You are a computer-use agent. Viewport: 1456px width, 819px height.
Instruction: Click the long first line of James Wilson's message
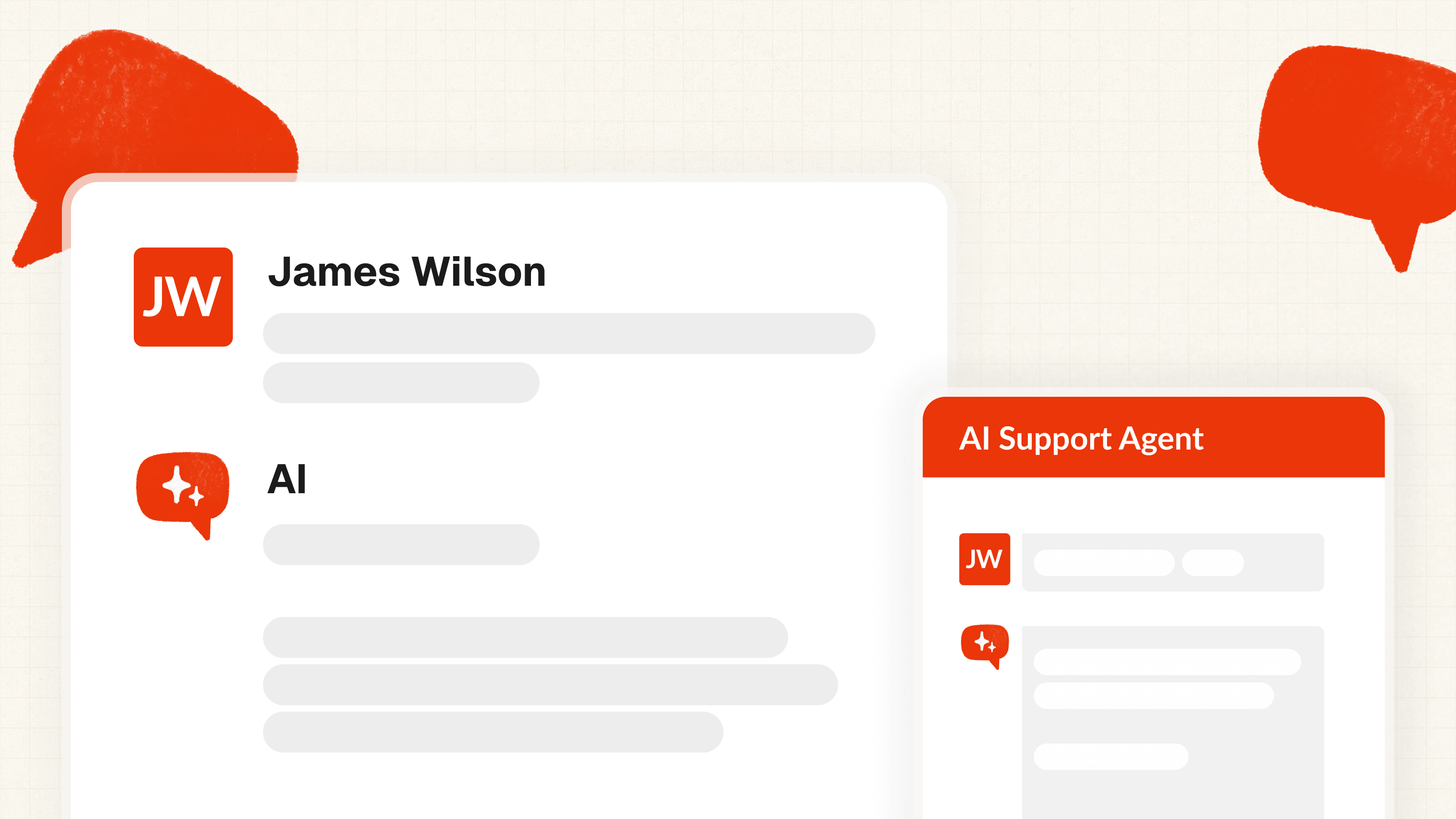pyautogui.click(x=569, y=334)
